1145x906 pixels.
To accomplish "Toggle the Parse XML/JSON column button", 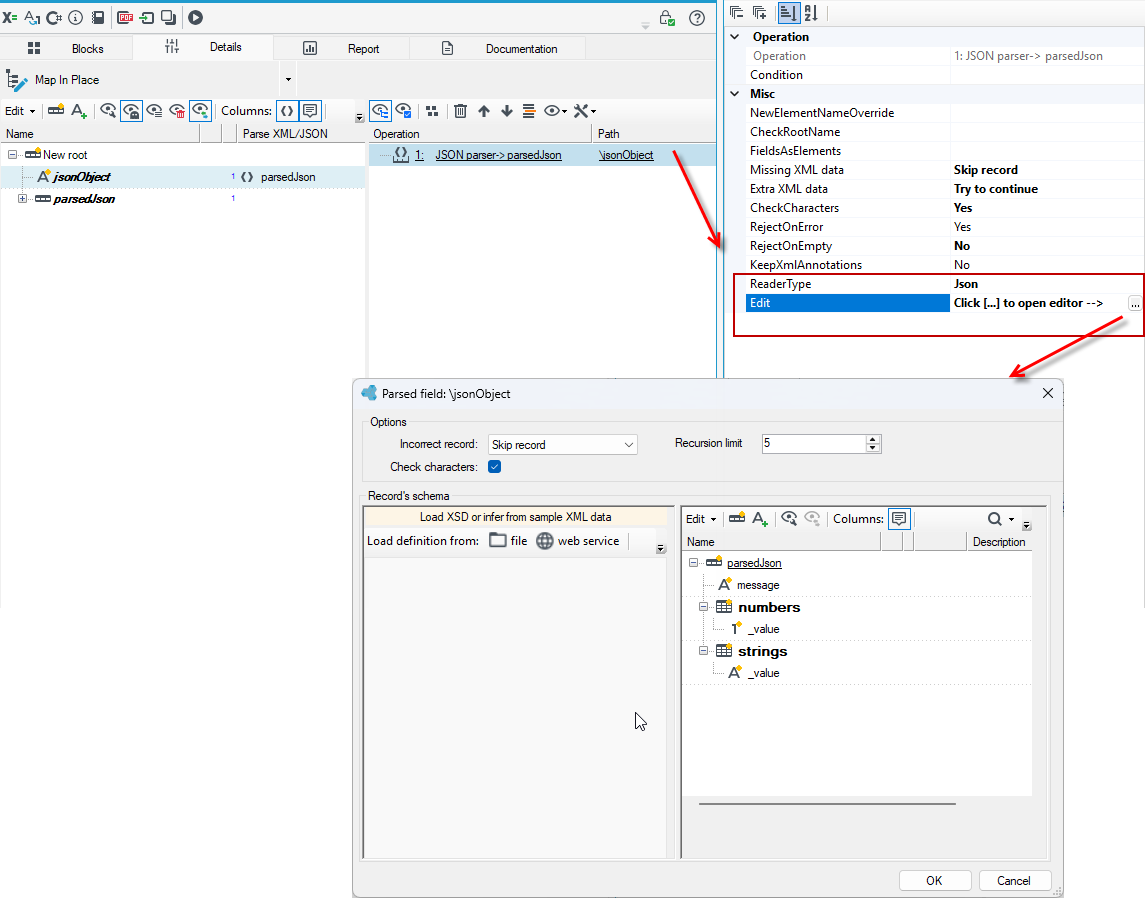I will click(x=288, y=111).
